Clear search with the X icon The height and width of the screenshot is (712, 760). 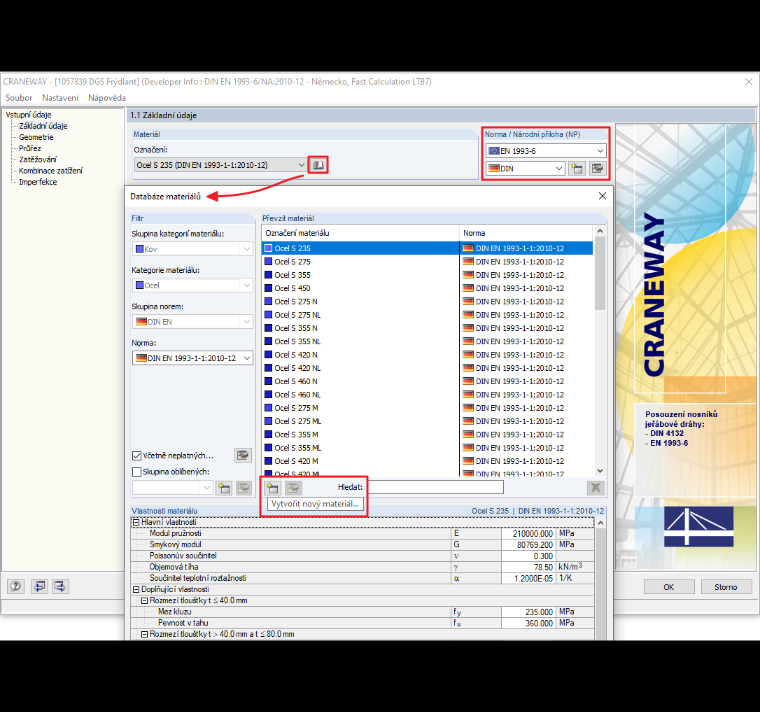596,488
